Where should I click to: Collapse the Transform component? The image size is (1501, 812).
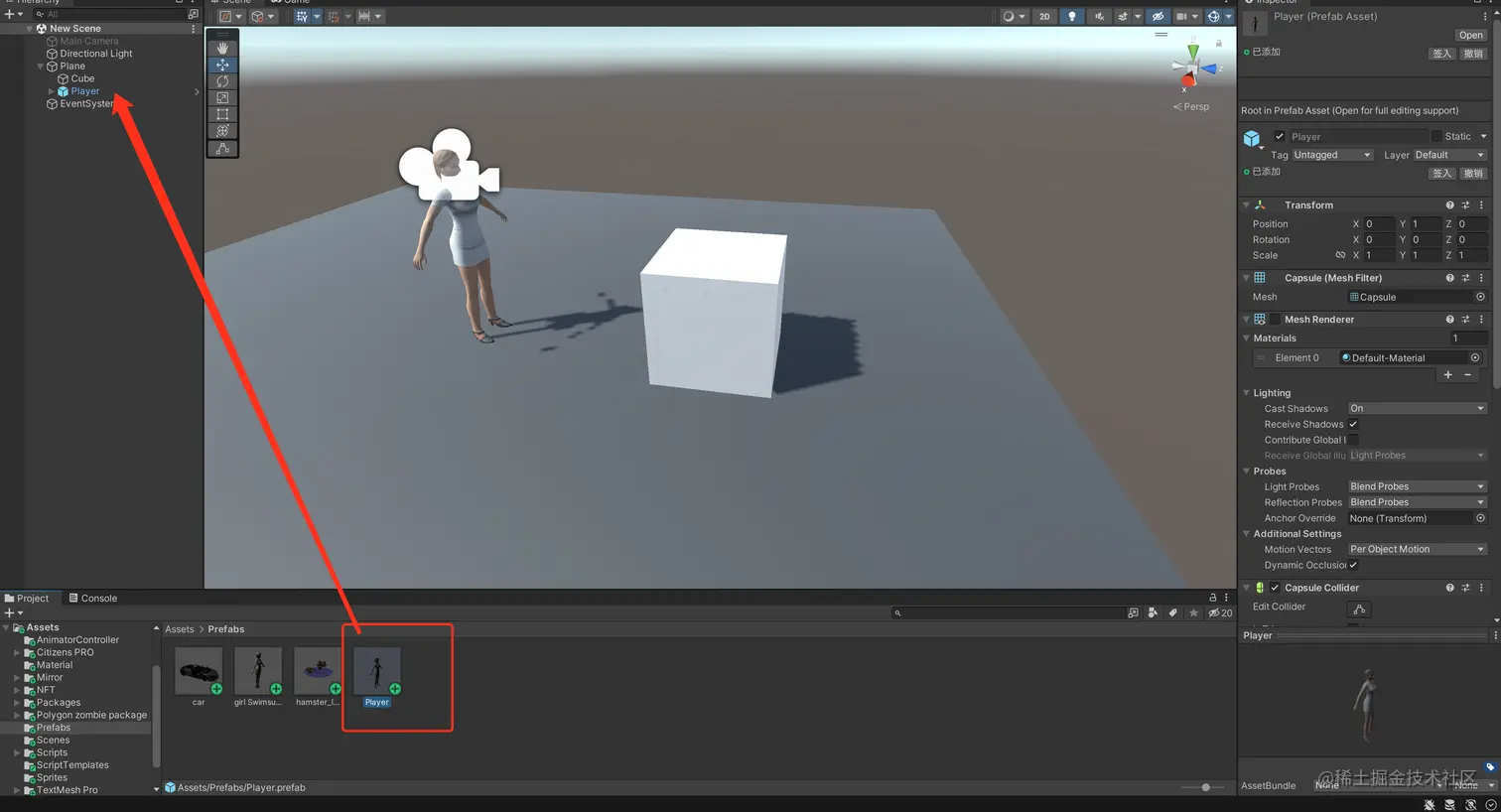(1246, 205)
